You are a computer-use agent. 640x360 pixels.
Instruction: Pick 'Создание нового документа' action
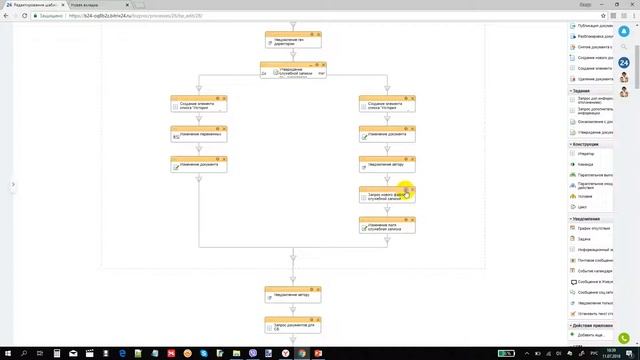(591, 58)
